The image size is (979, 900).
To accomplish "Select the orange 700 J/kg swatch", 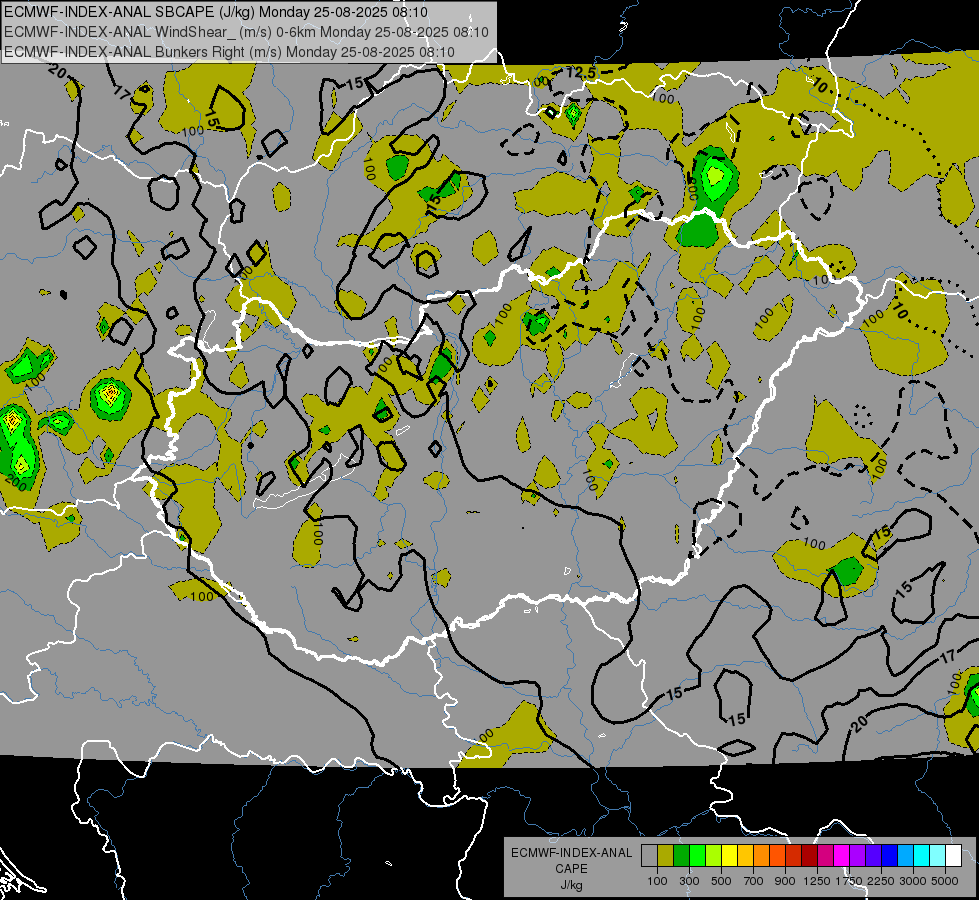I will pyautogui.click(x=762, y=855).
